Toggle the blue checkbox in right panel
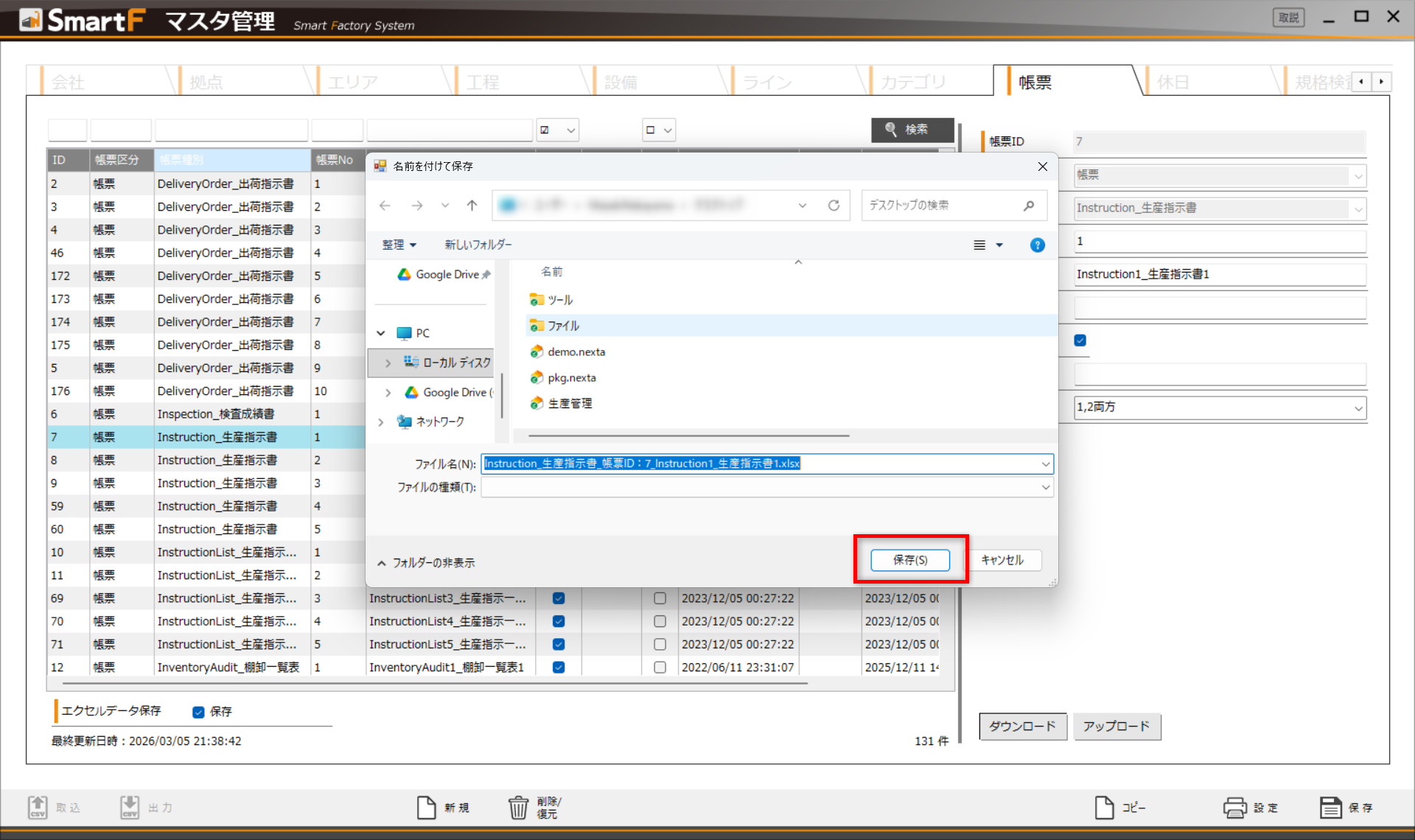Screen dimensions: 1415x840 [1080, 340]
